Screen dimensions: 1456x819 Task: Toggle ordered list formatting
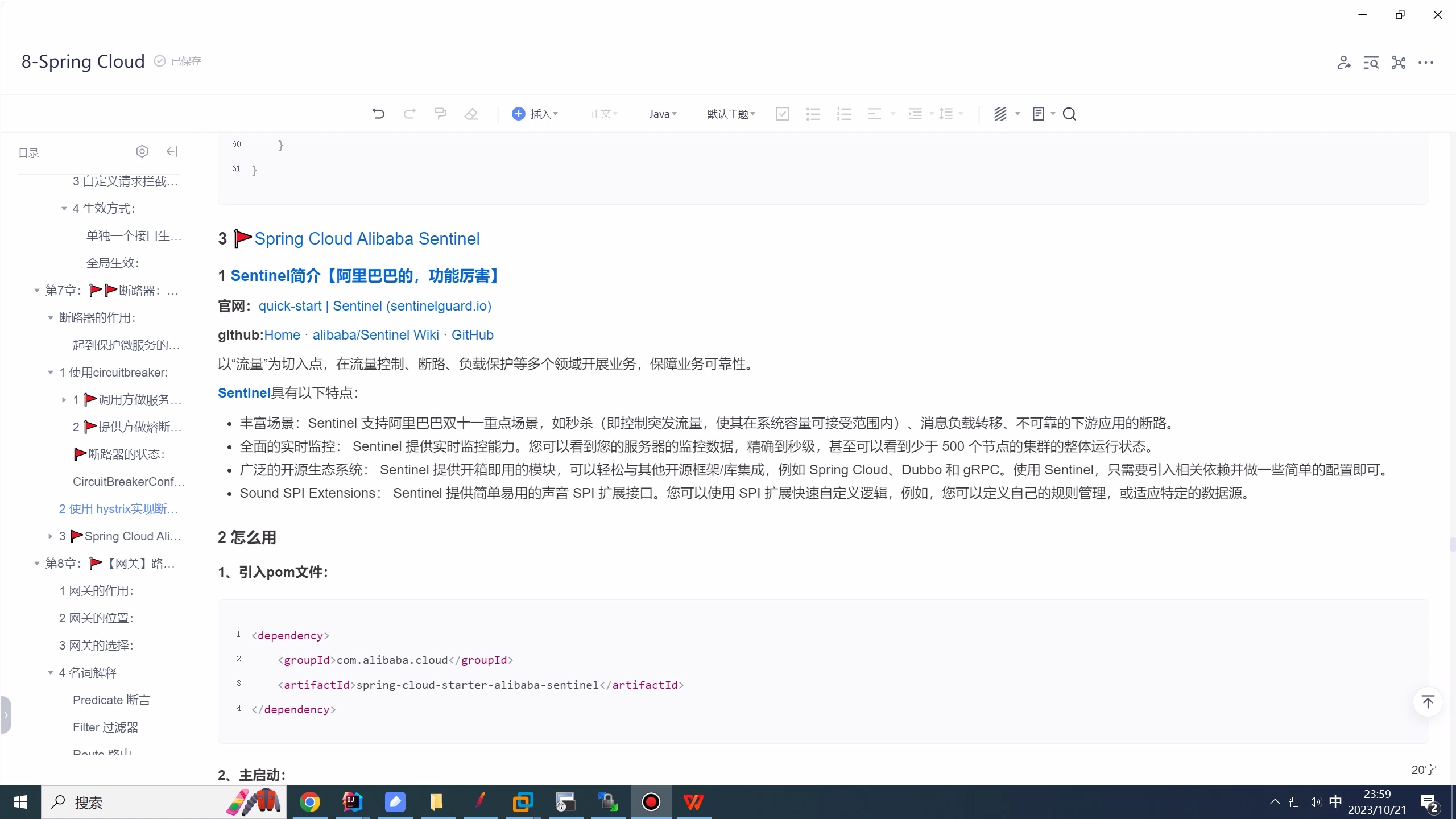[x=844, y=114]
